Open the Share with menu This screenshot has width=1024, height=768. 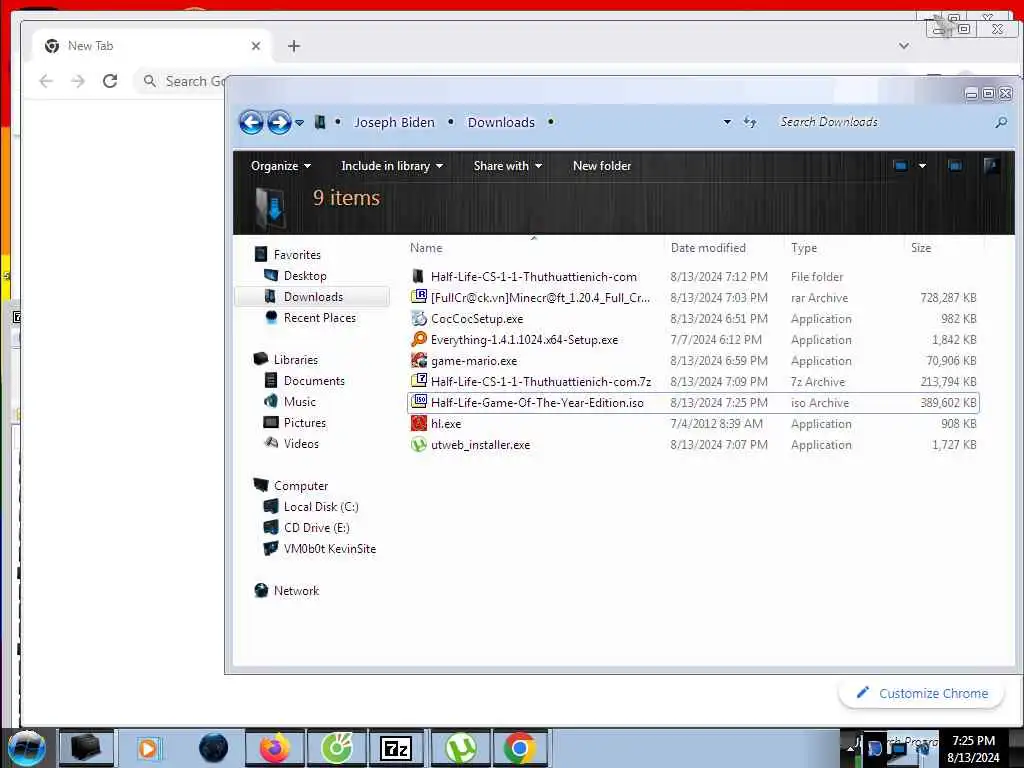pos(507,166)
